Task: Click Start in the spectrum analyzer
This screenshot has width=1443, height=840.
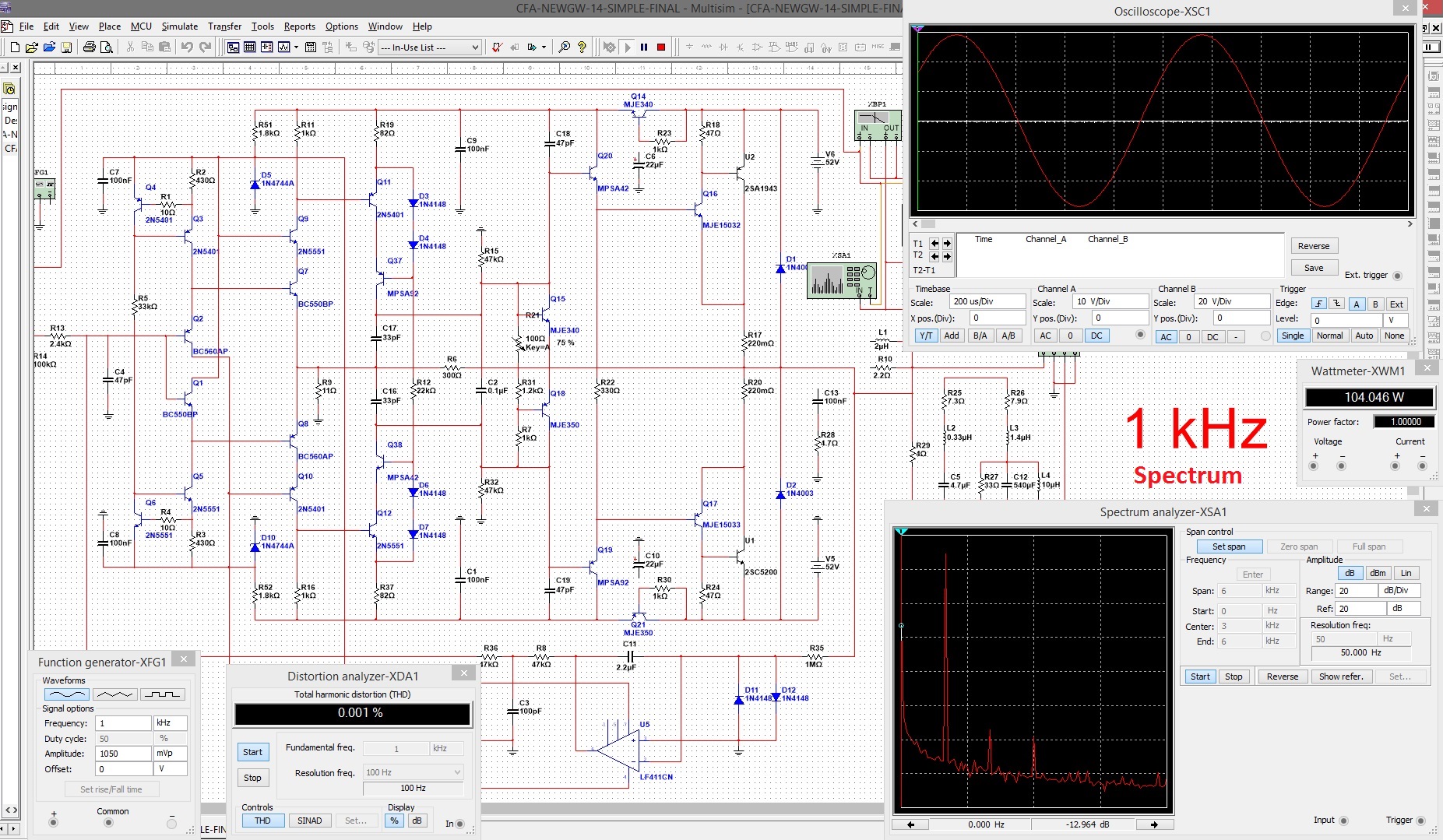Action: pos(1200,677)
